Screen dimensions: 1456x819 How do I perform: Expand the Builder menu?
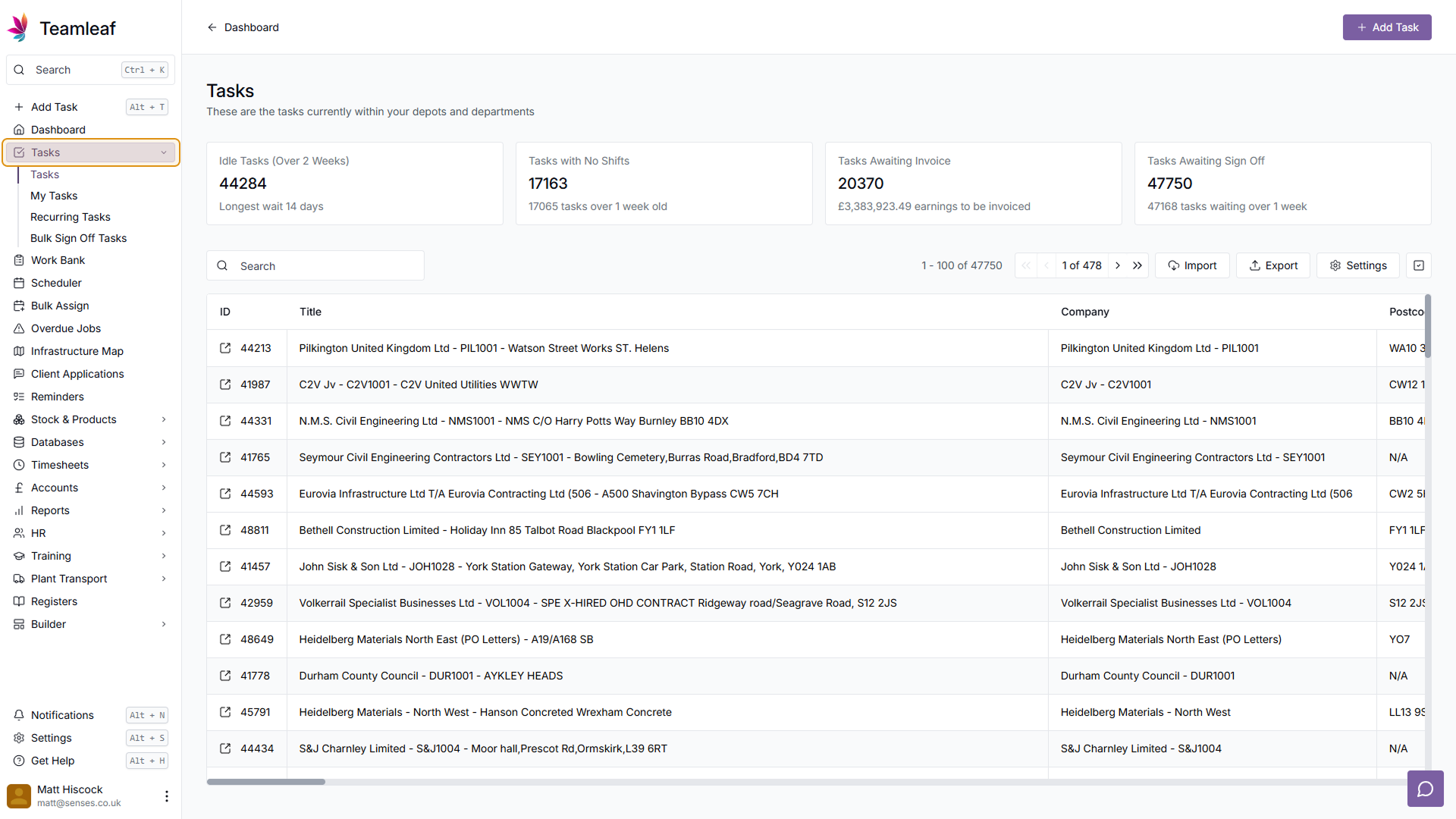point(90,624)
